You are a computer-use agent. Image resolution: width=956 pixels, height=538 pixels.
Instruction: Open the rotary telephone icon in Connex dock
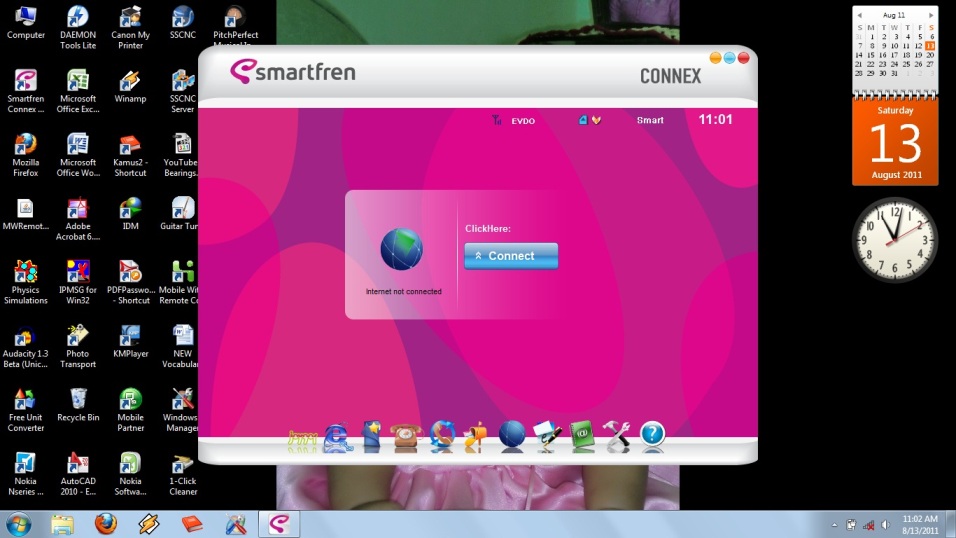pyautogui.click(x=406, y=437)
